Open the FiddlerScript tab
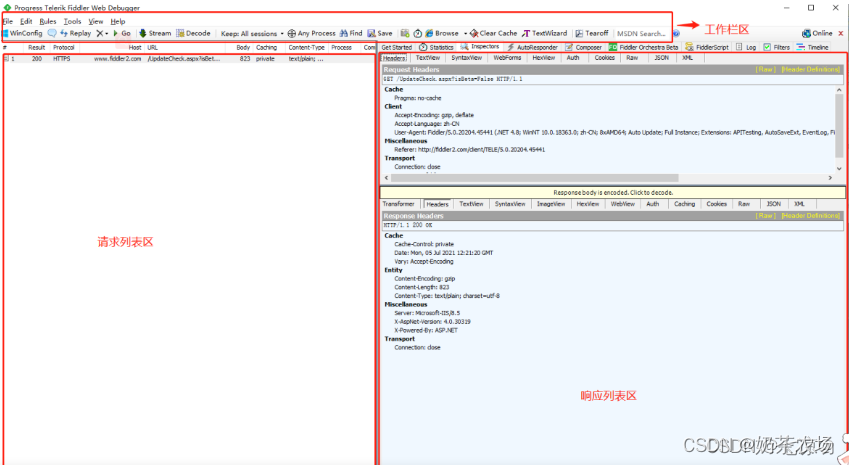This screenshot has height=465, width=849. coord(707,47)
